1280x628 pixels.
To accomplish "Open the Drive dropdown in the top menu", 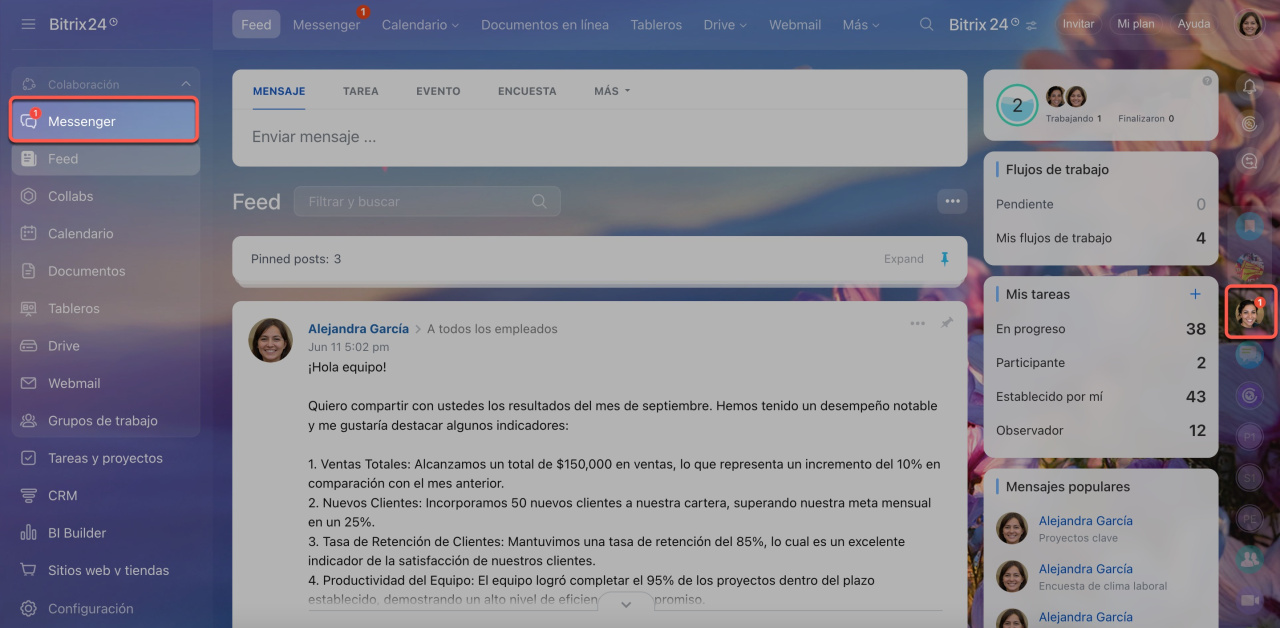I will coord(725,25).
